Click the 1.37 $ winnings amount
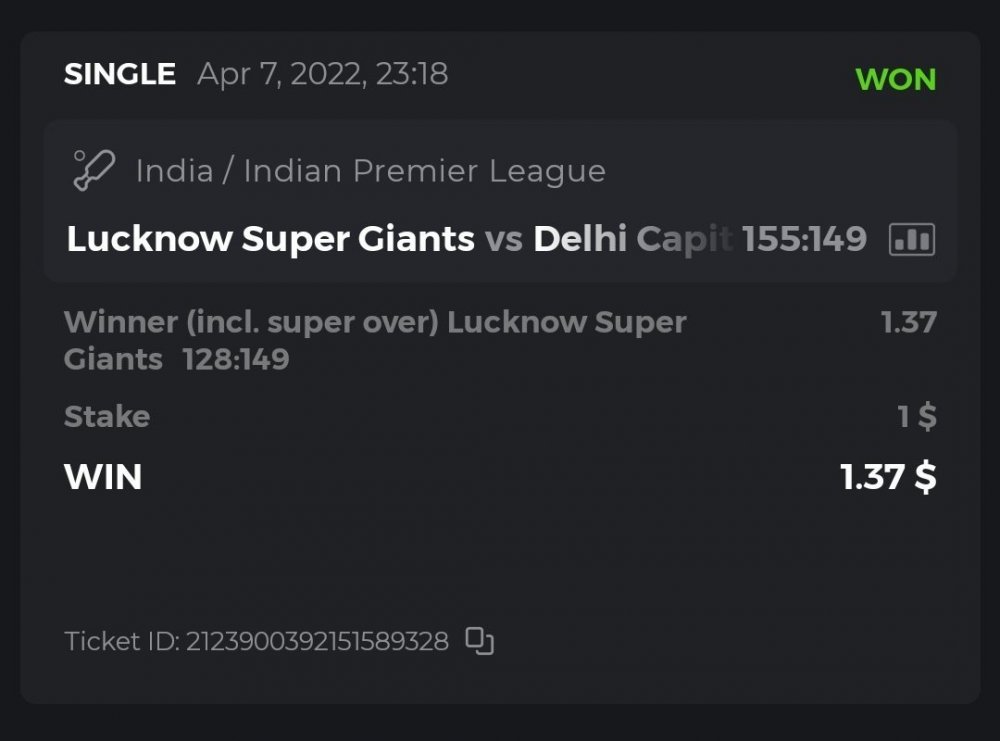Image resolution: width=1000 pixels, height=741 pixels. (888, 477)
